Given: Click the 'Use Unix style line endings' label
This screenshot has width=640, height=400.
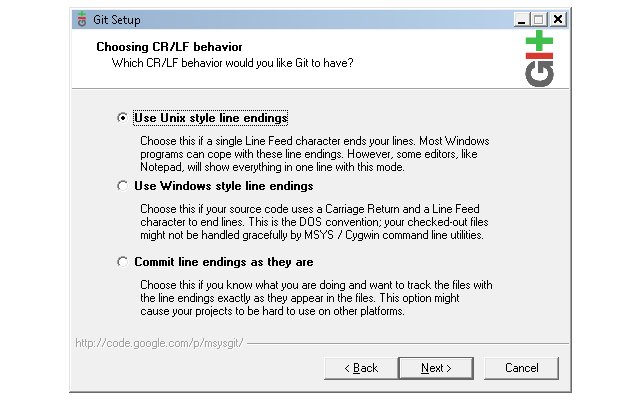Looking at the screenshot, I should (211, 118).
